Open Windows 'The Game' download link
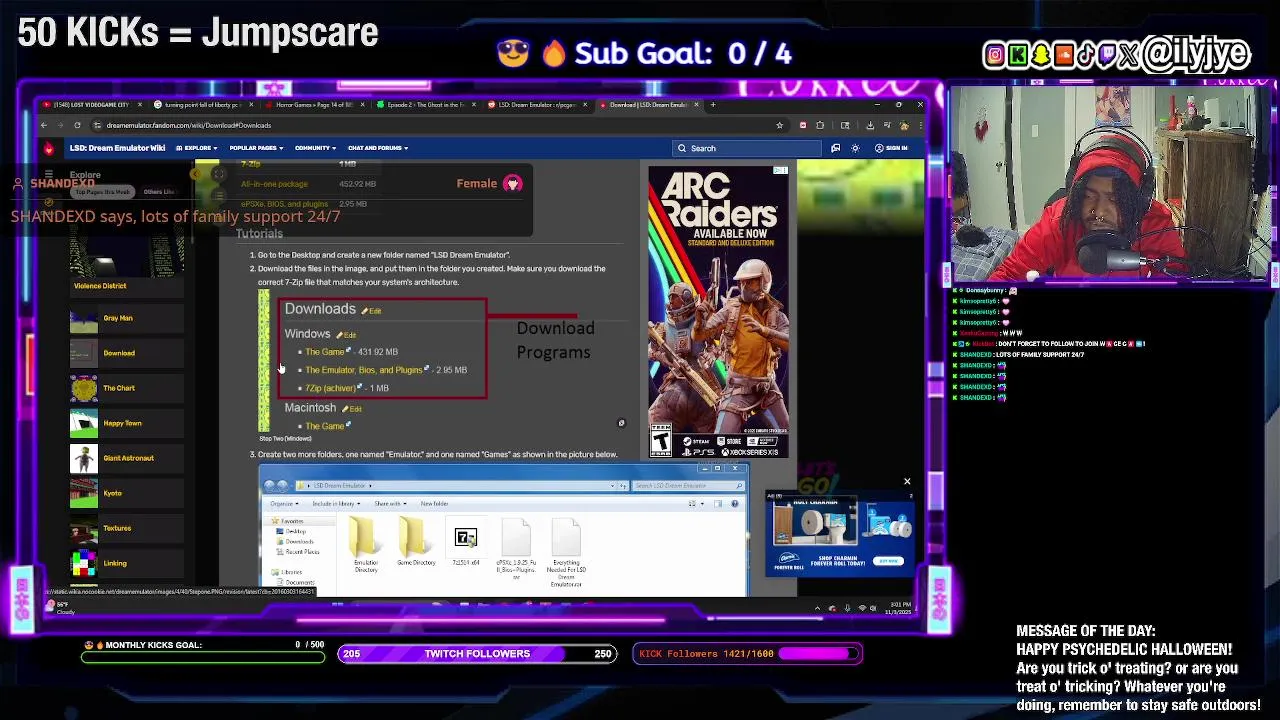The image size is (1280, 720). pos(325,352)
